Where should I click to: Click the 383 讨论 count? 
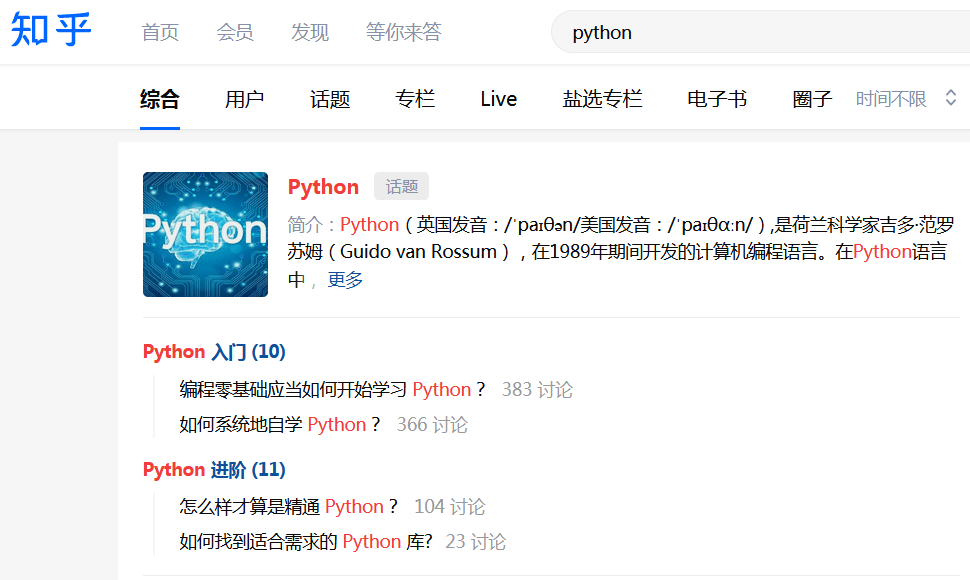pyautogui.click(x=537, y=390)
